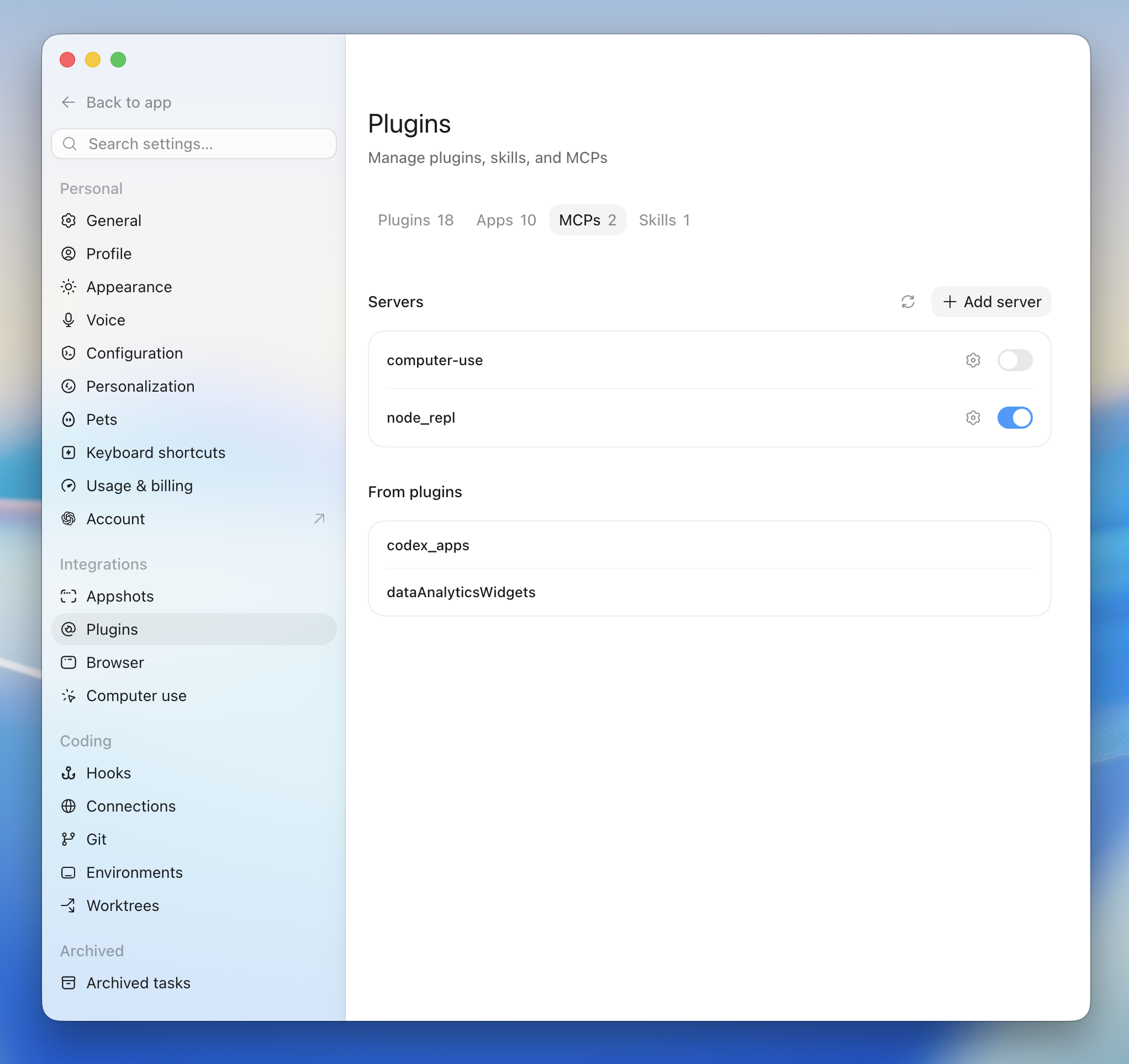The height and width of the screenshot is (1064, 1129).
Task: Open Worktrees settings
Action: pos(194,905)
